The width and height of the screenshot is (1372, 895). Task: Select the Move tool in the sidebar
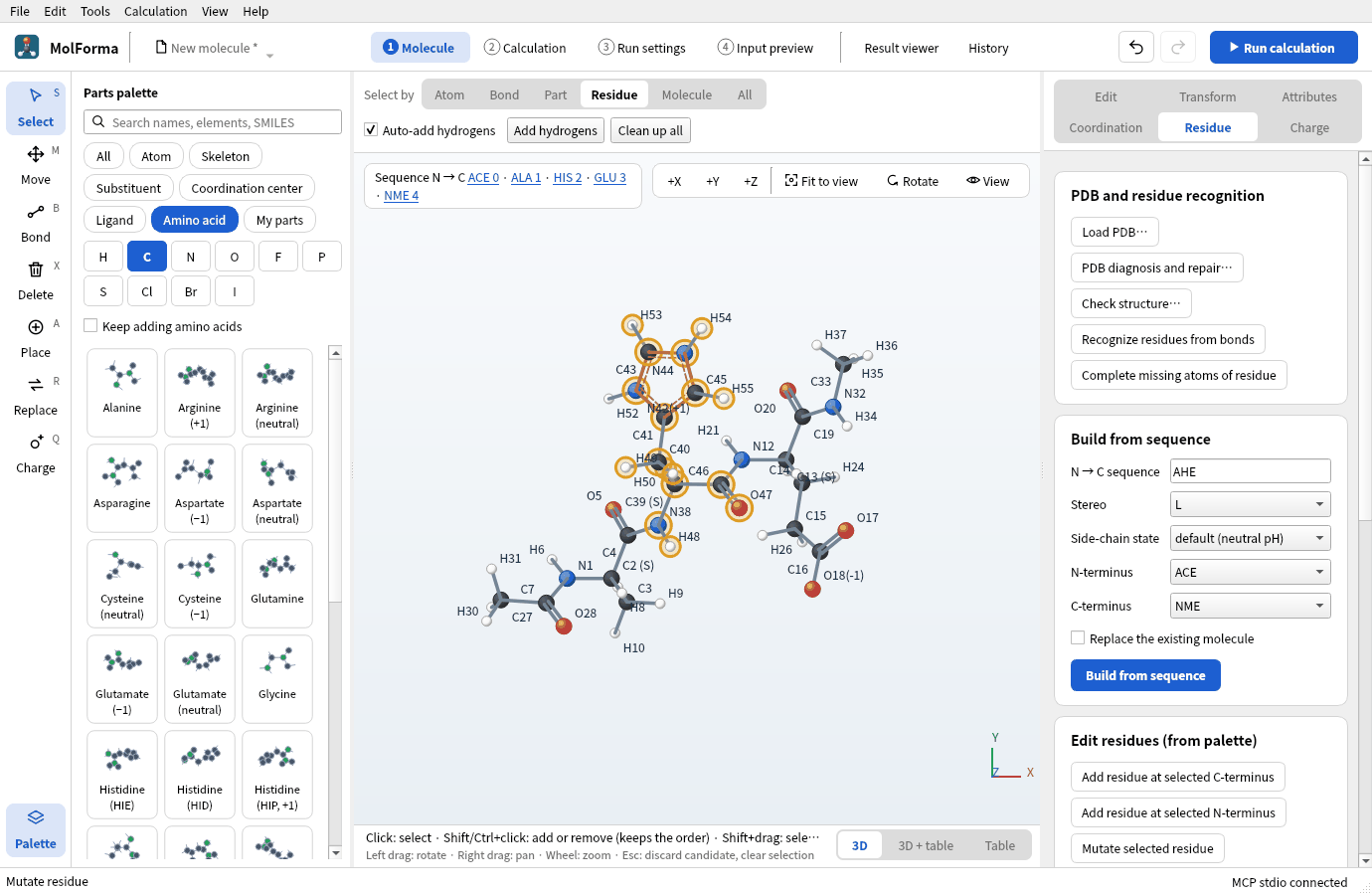[36, 165]
